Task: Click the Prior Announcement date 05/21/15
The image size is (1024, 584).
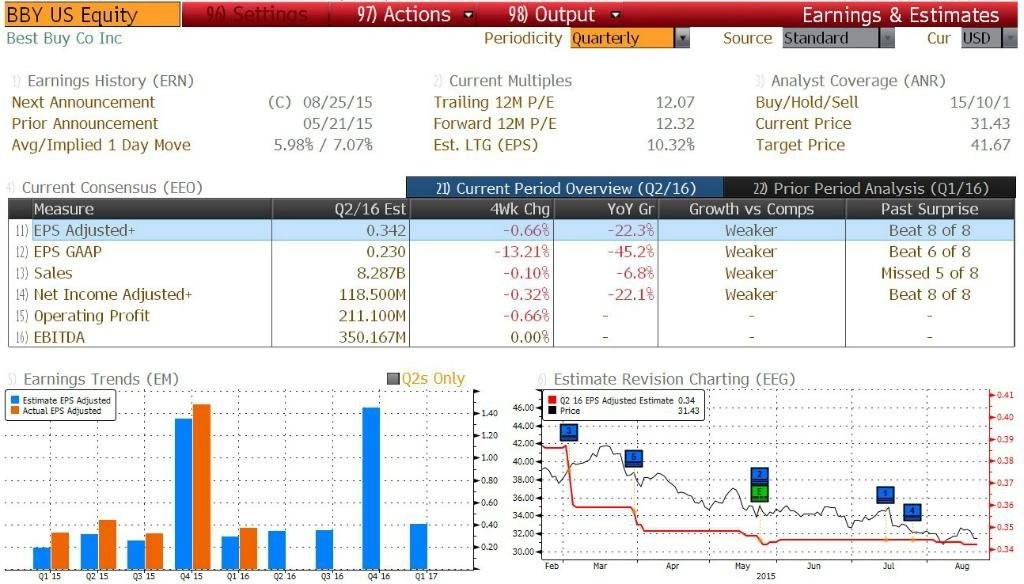Action: (x=338, y=124)
